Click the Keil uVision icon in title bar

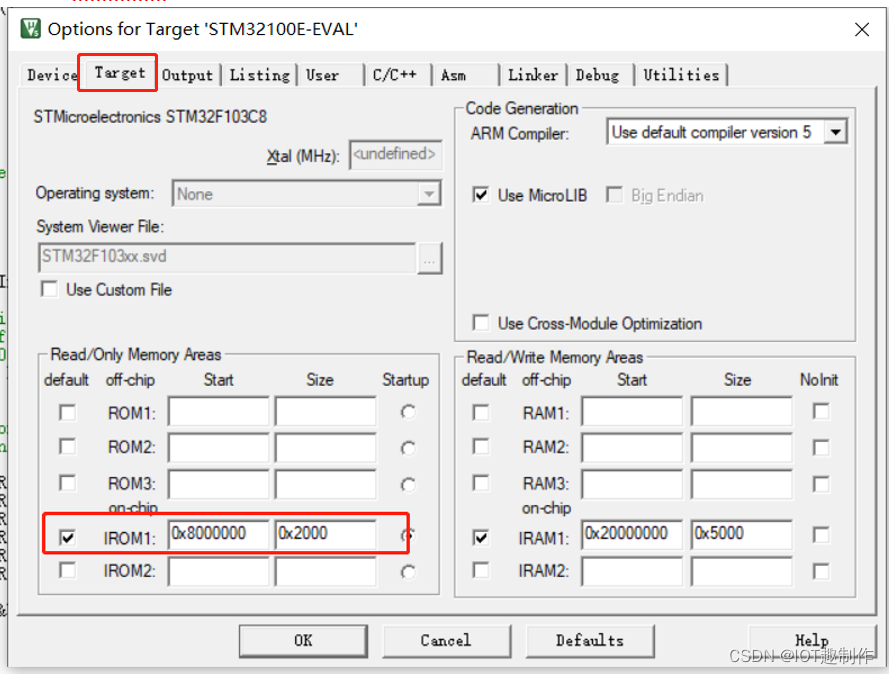pos(31,28)
